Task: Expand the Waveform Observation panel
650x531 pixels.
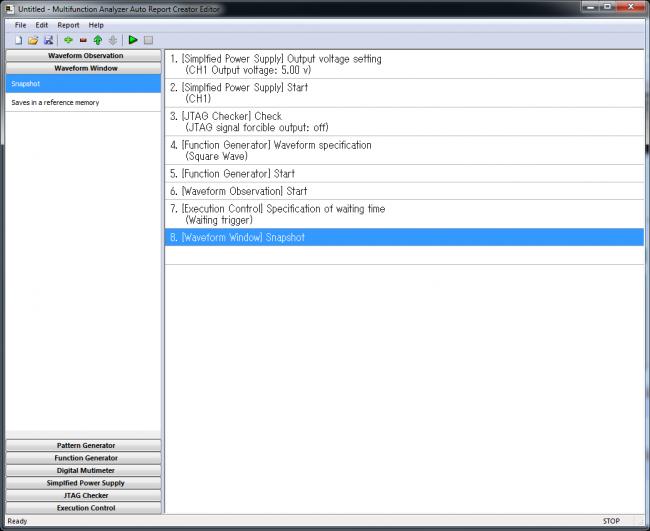Action: (84, 56)
